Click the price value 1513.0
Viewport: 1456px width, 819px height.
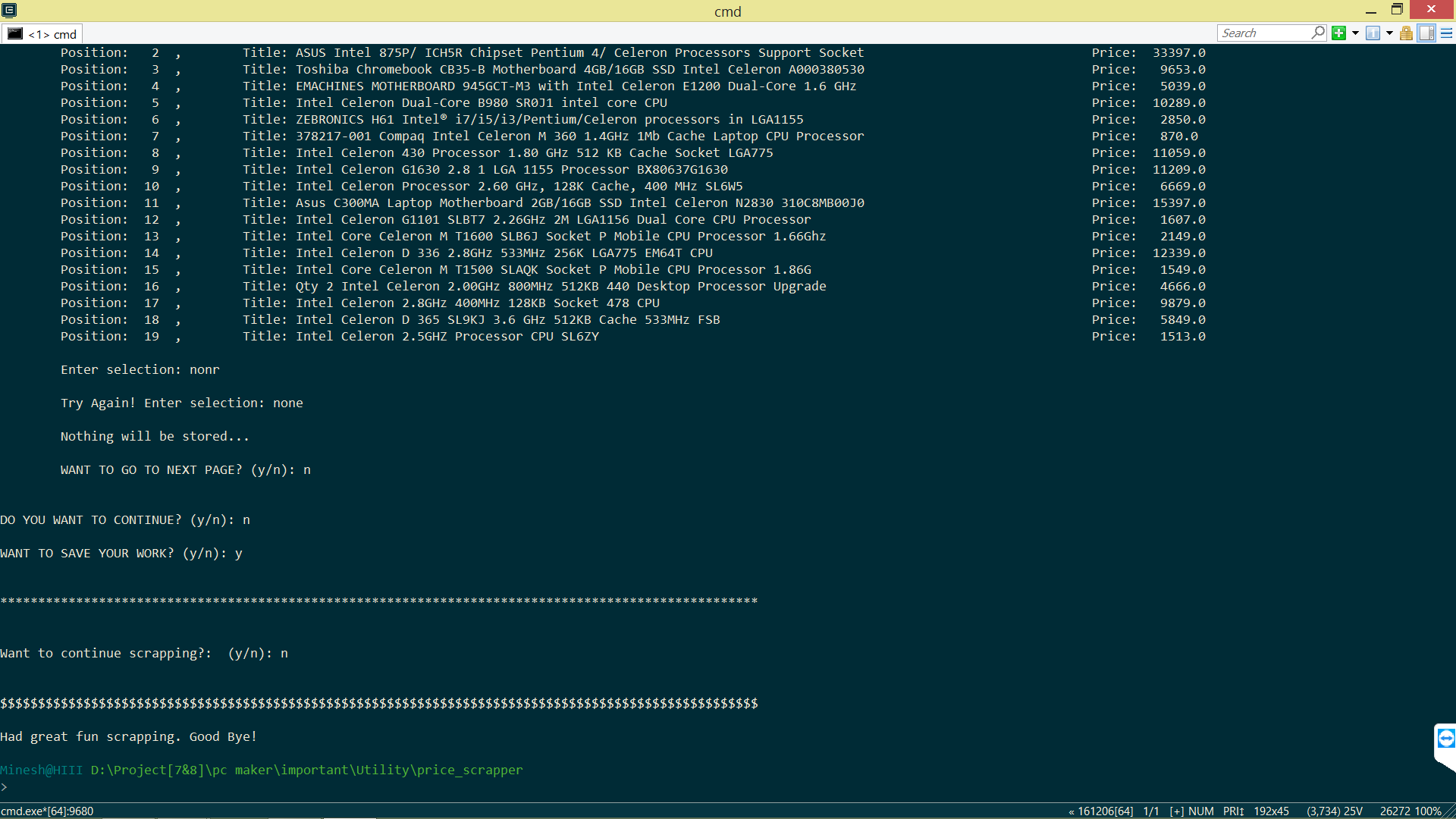point(1182,337)
